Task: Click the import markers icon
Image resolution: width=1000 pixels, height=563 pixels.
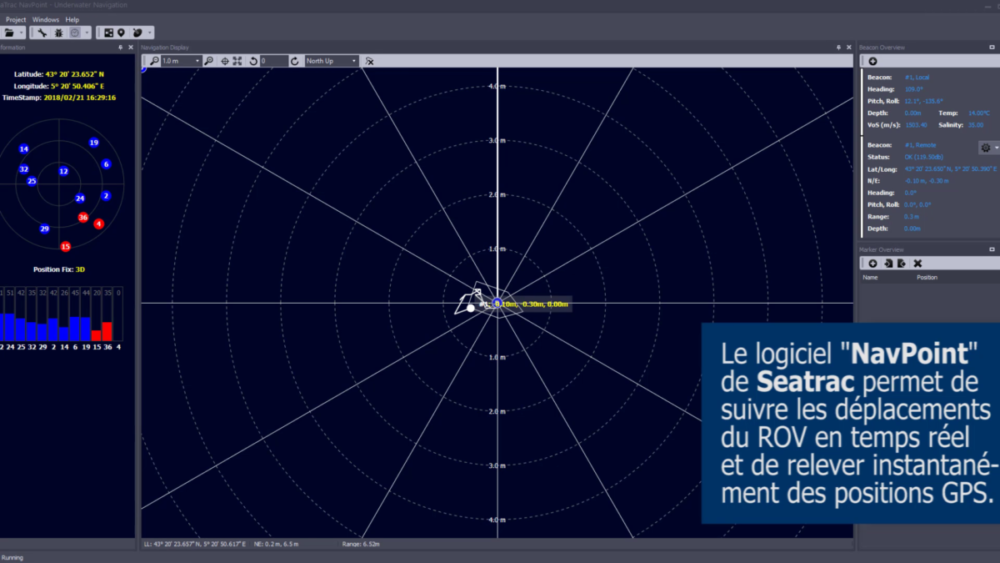Action: (888, 263)
